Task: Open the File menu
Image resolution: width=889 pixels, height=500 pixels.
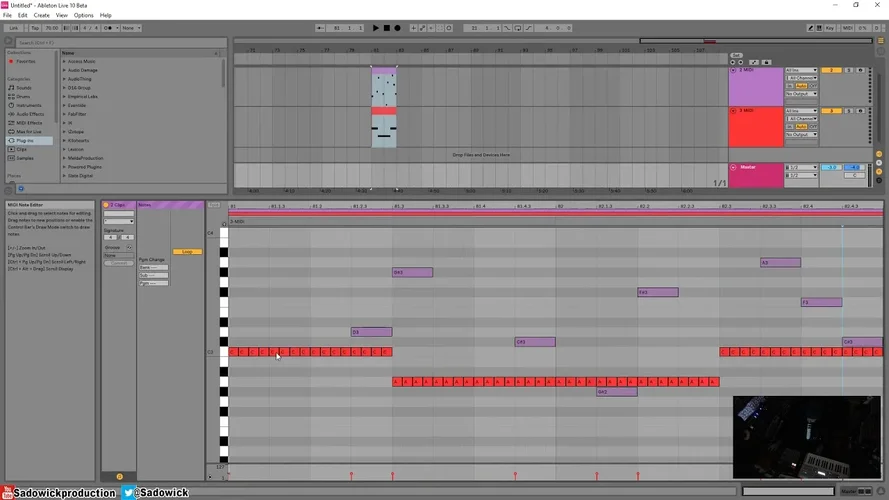Action: point(7,15)
